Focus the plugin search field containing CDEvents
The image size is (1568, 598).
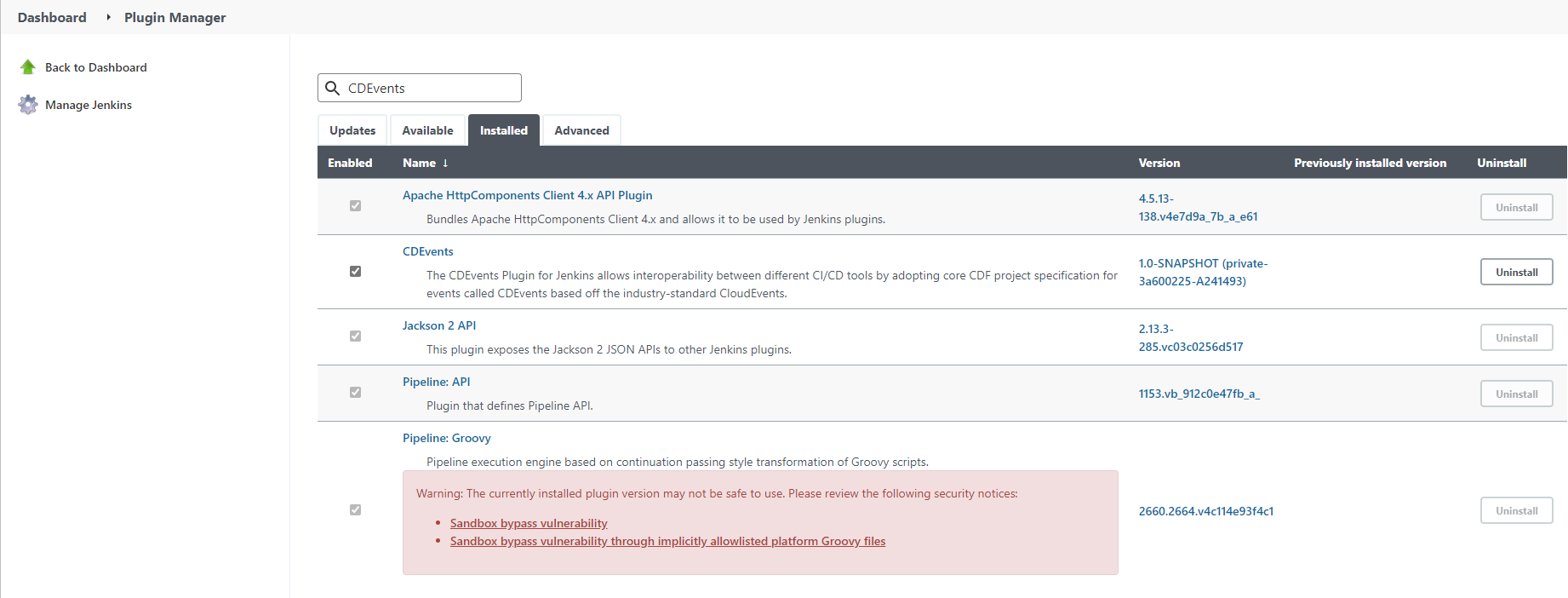tap(420, 88)
